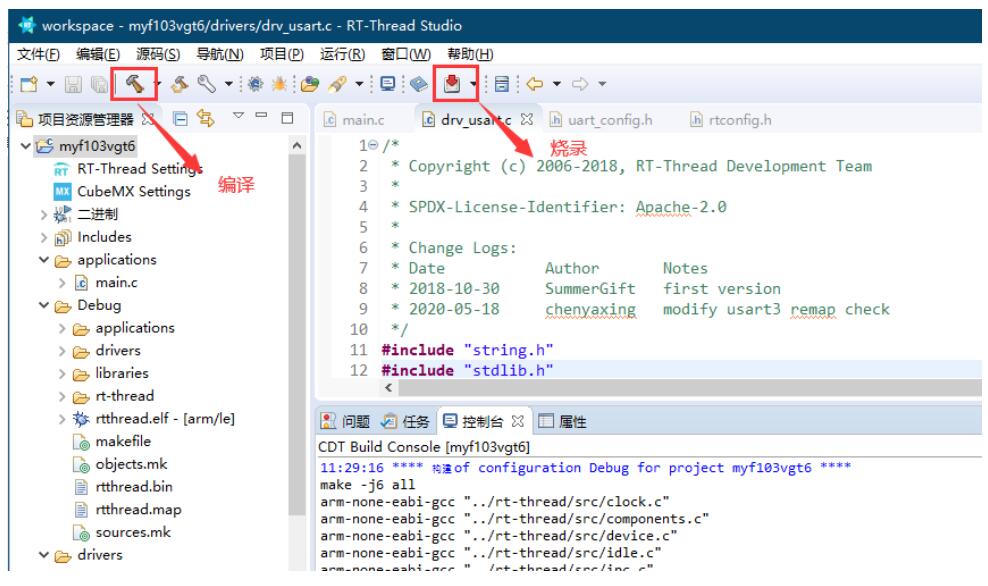The width and height of the screenshot is (988, 586).
Task: Open the New file dropdown arrow
Action: point(50,84)
